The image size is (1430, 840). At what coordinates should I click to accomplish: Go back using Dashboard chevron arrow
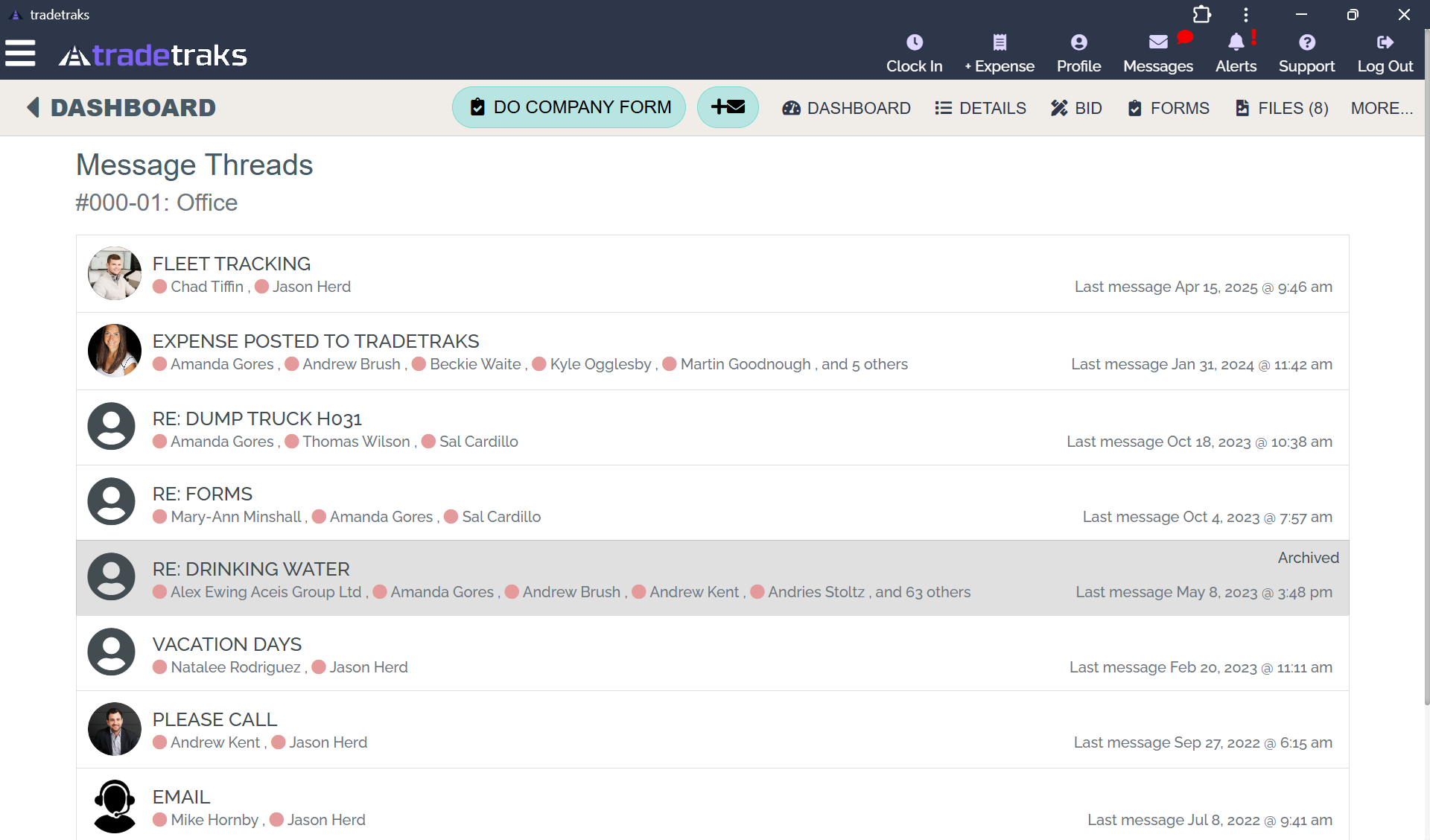tap(33, 107)
